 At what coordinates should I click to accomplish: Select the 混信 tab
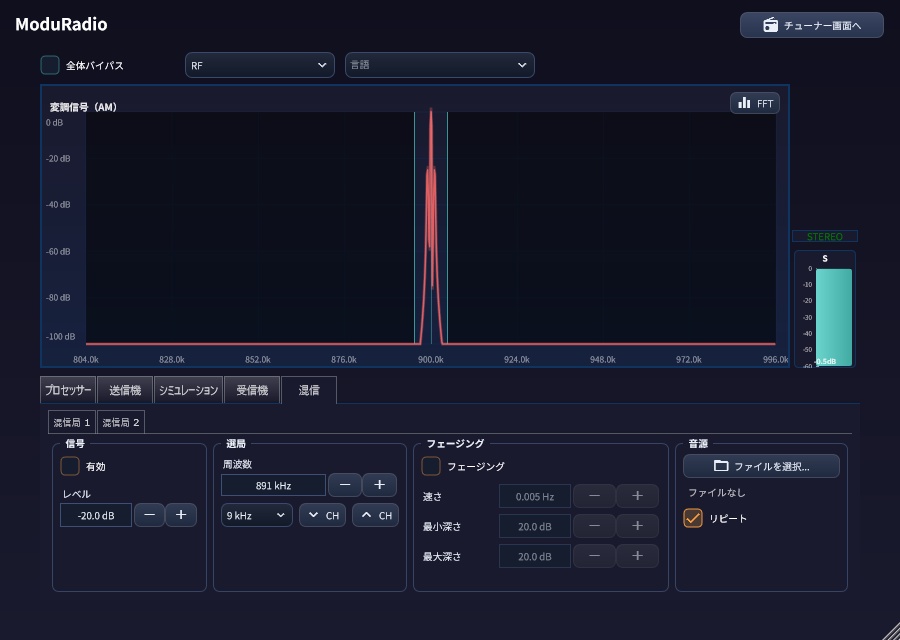309,390
